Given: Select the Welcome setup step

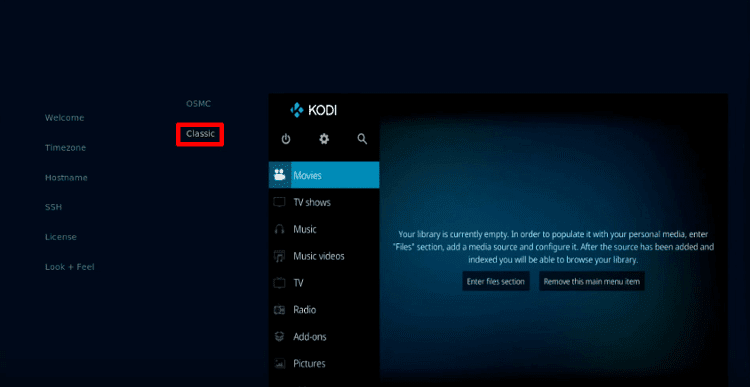Looking at the screenshot, I should coord(65,118).
